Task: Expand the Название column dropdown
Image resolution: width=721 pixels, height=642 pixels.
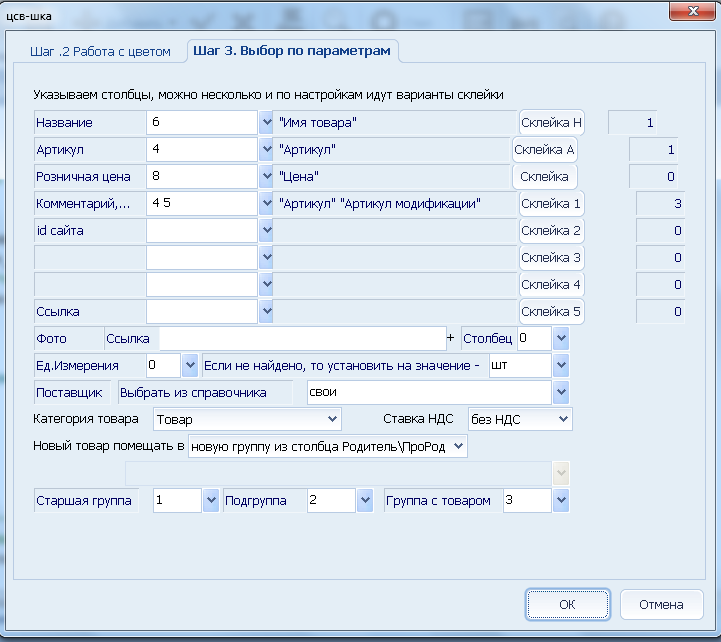Action: click(x=266, y=123)
